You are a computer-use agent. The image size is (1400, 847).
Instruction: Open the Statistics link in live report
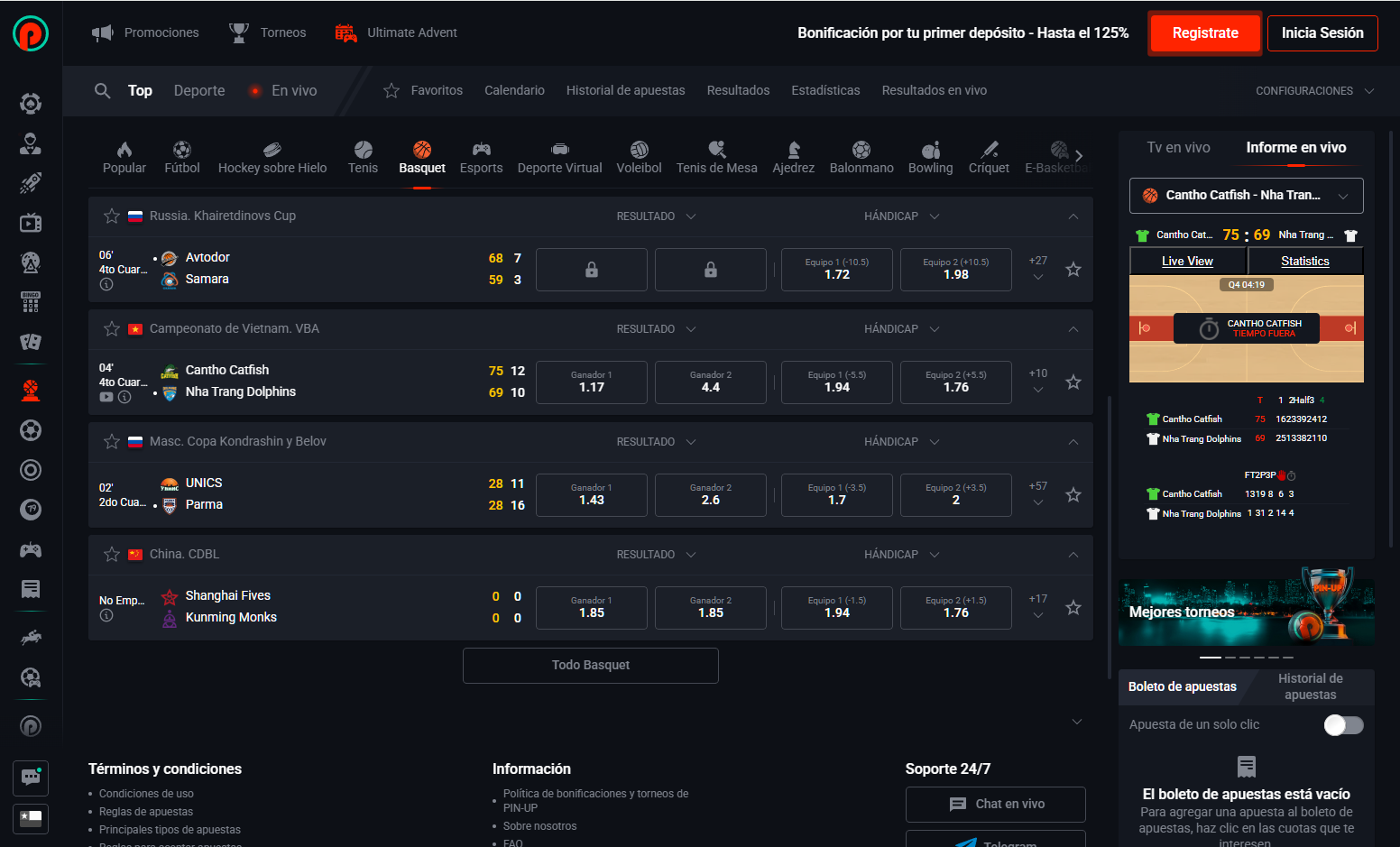pos(1305,262)
